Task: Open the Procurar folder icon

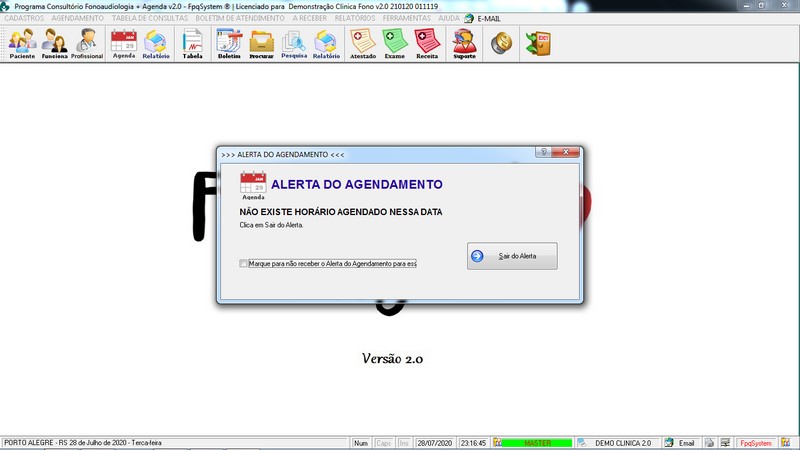Action: (x=261, y=44)
